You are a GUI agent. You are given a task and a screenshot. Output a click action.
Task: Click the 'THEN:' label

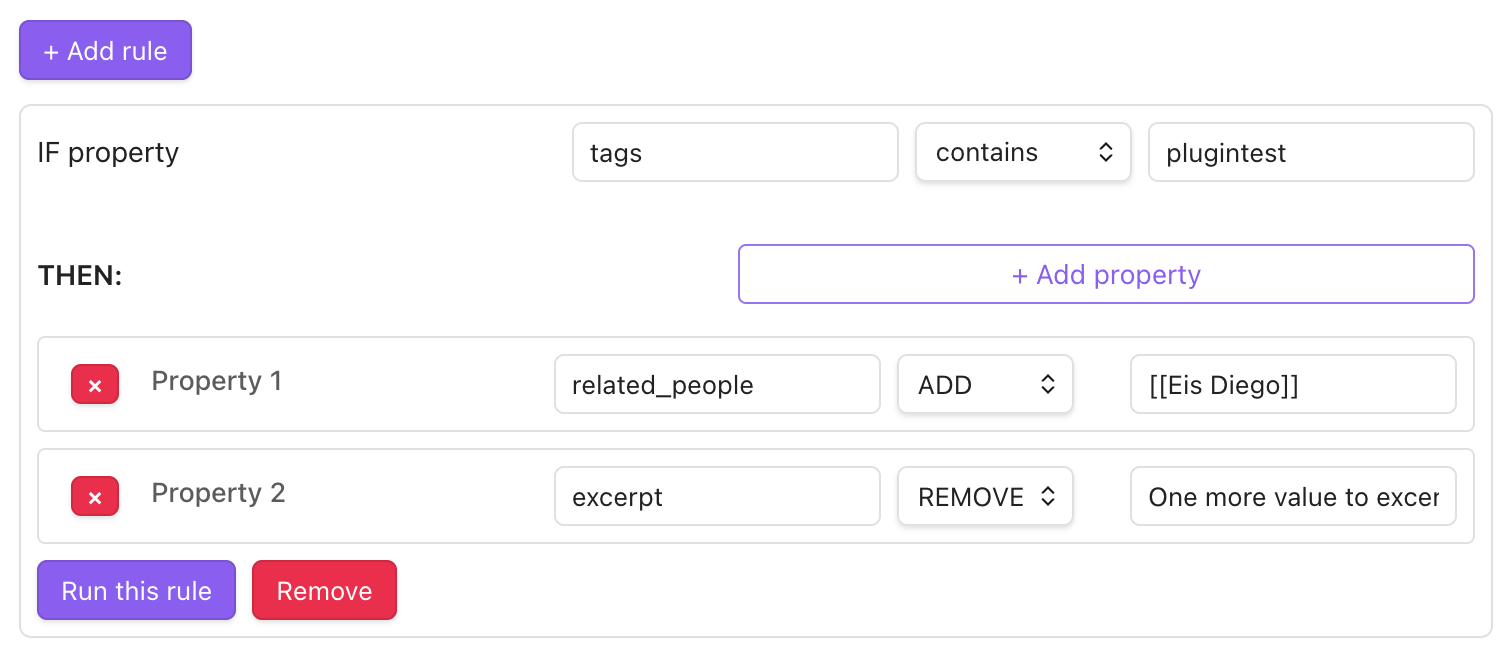[x=80, y=276]
